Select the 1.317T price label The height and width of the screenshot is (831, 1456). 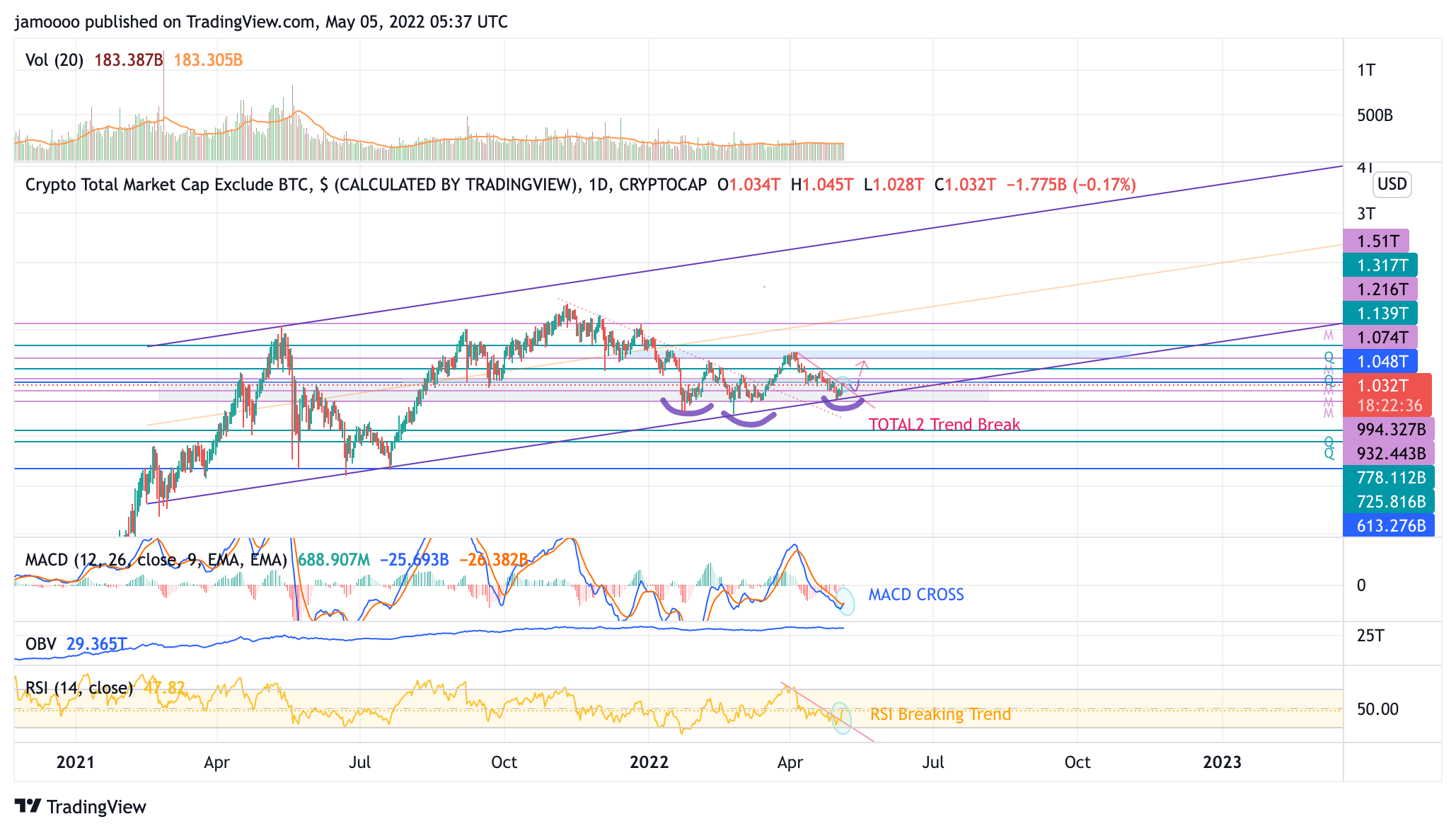(x=1380, y=265)
